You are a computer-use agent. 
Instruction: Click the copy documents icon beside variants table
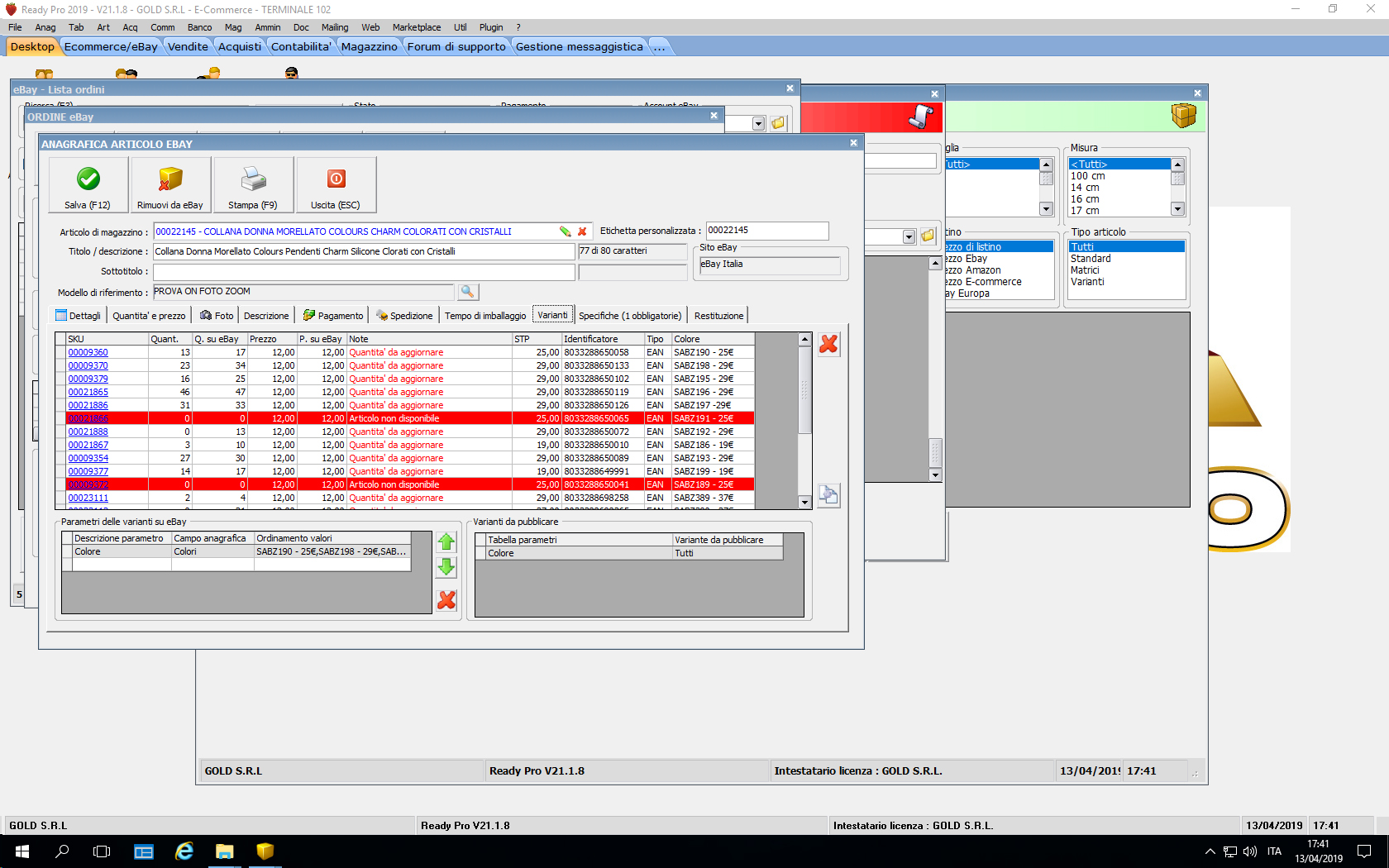(x=828, y=495)
